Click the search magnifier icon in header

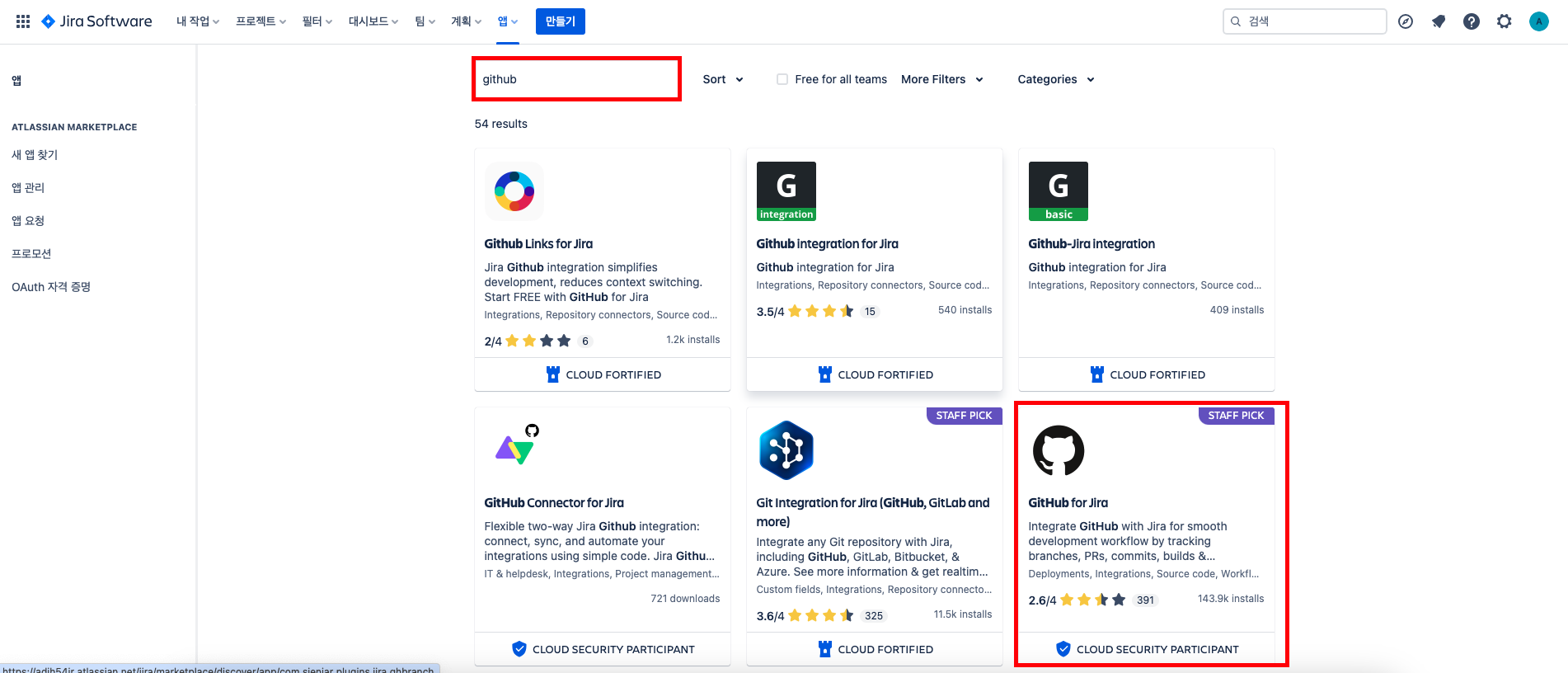click(1236, 21)
